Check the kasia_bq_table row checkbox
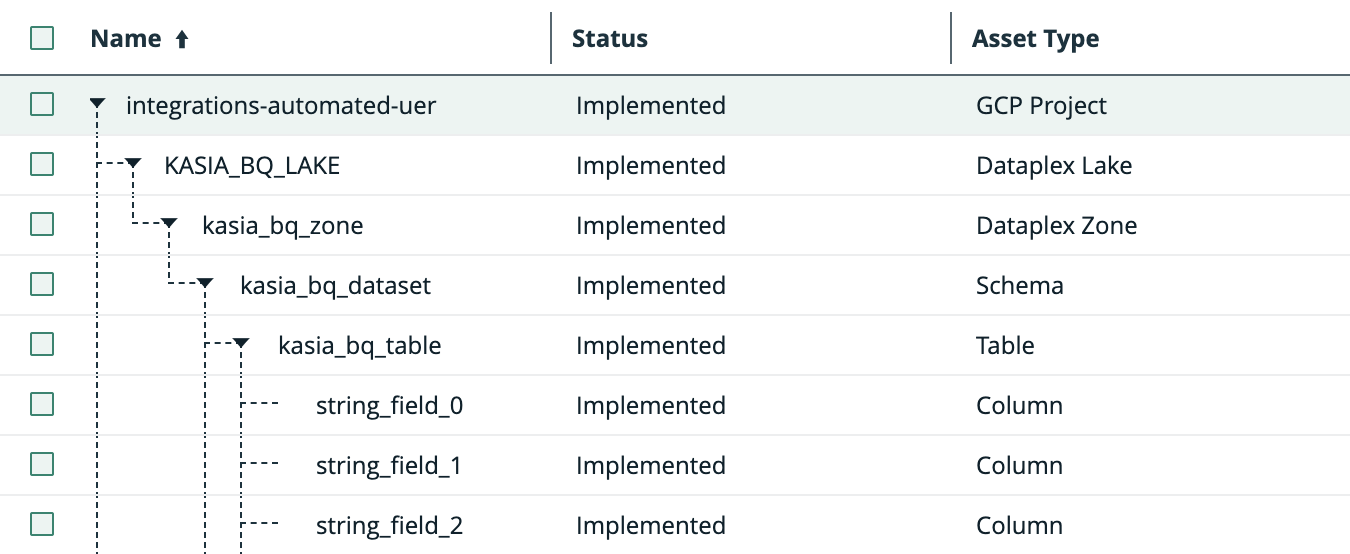Screen dimensions: 1350x554 point(42,344)
